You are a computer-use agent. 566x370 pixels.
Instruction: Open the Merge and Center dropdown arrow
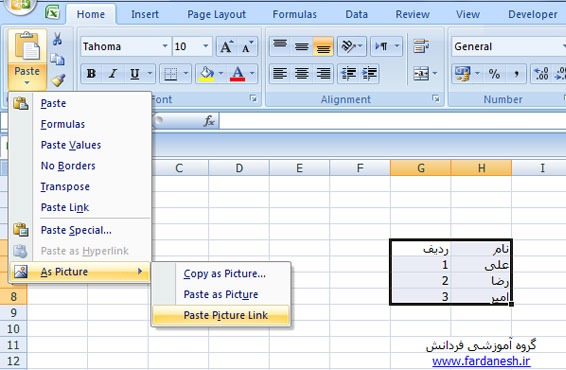pyautogui.click(x=435, y=74)
